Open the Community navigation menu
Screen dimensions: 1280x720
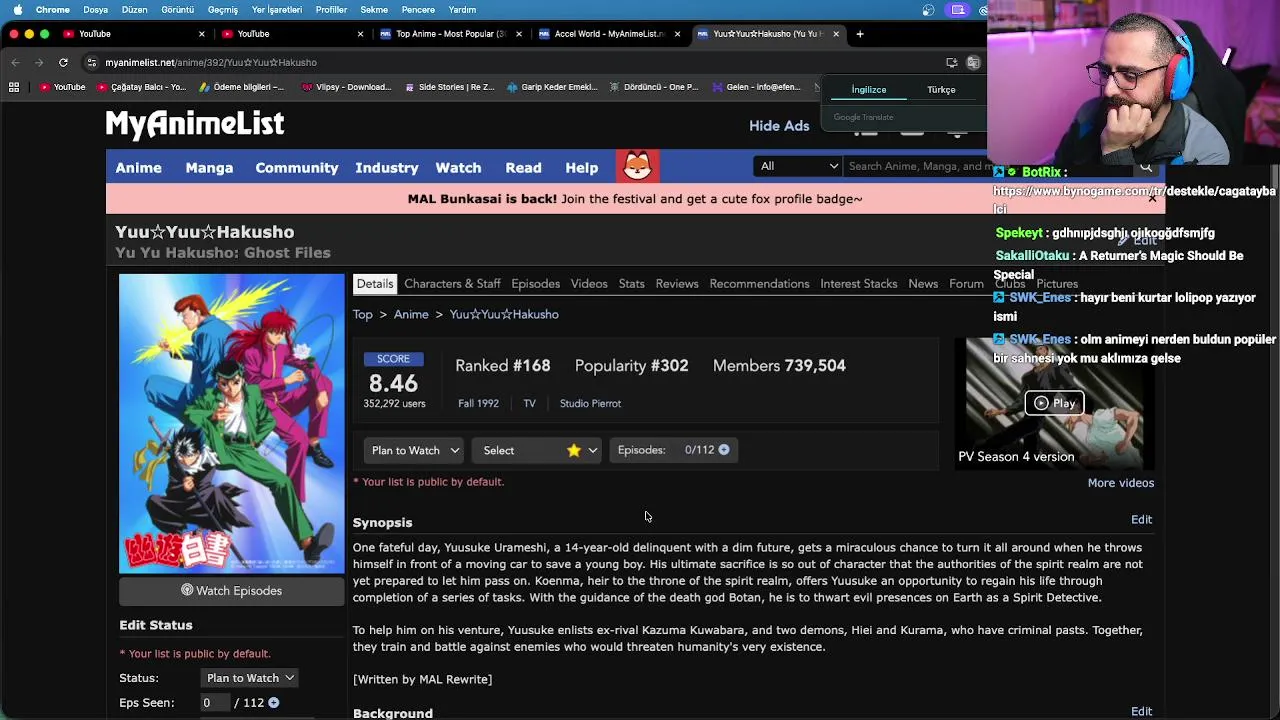coord(297,168)
